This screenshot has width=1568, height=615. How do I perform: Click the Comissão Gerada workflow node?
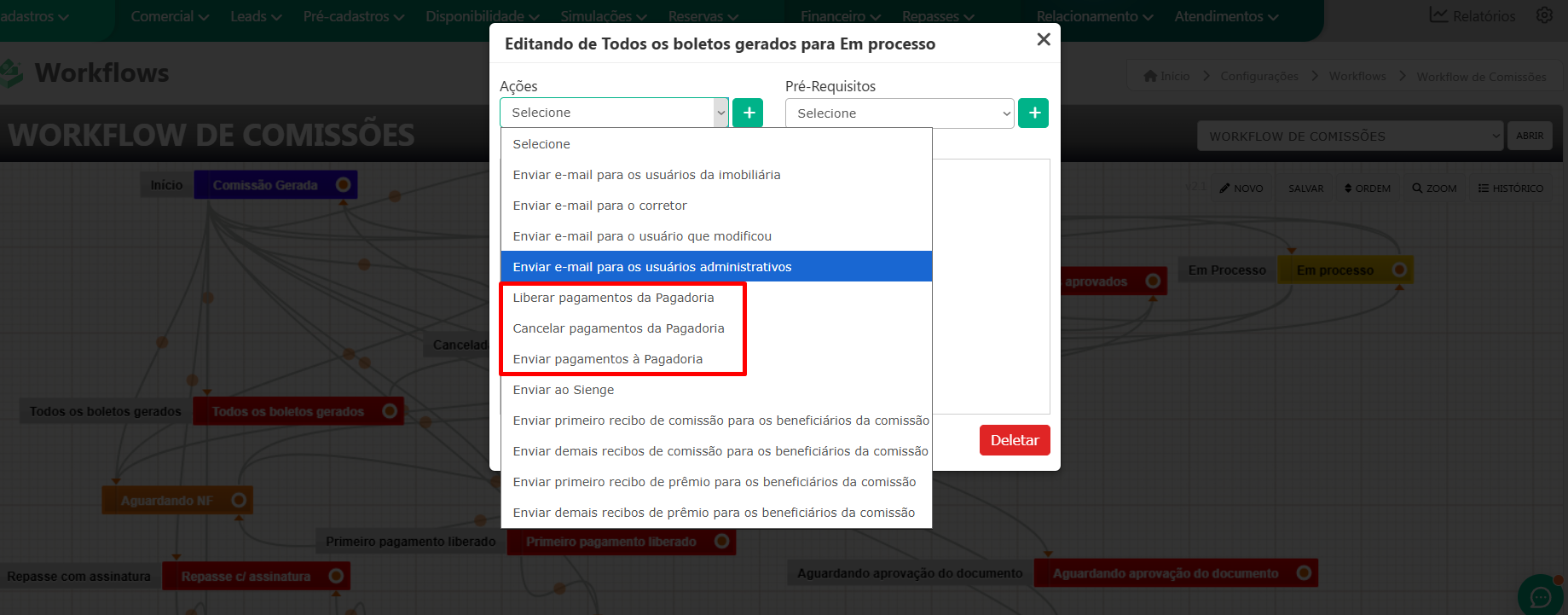point(275,184)
